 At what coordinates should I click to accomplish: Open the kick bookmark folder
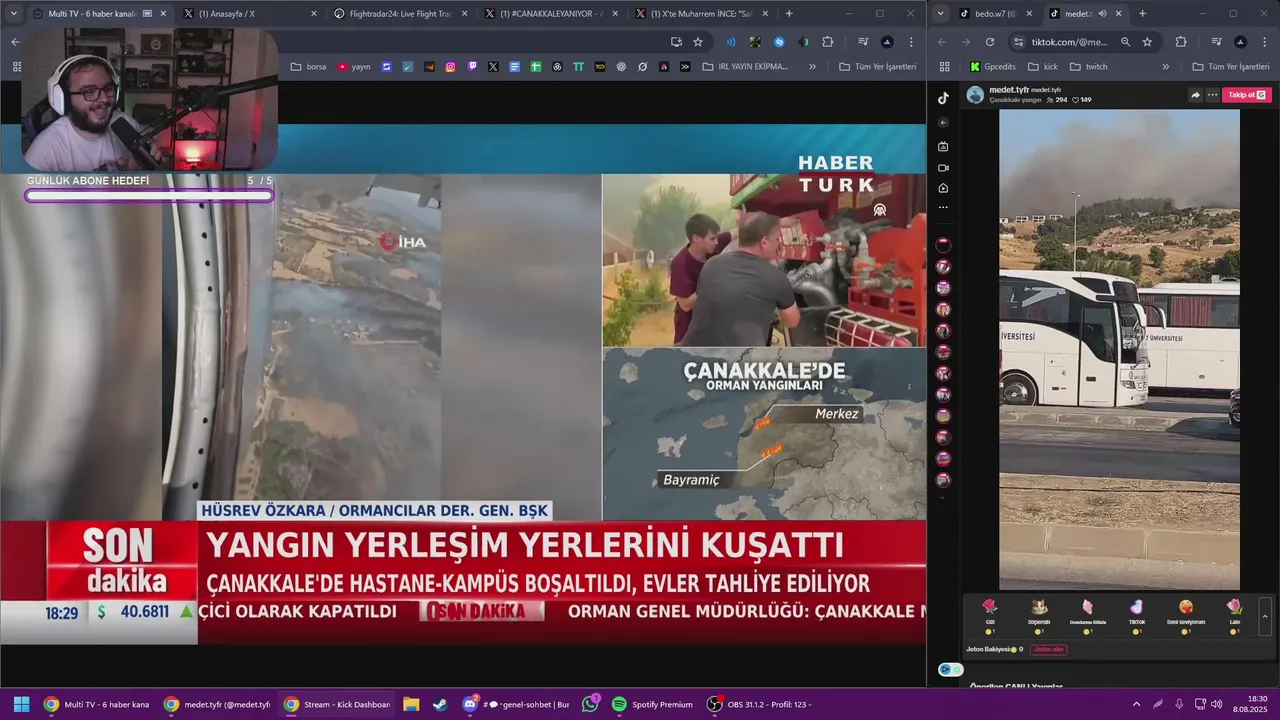tap(1041, 67)
